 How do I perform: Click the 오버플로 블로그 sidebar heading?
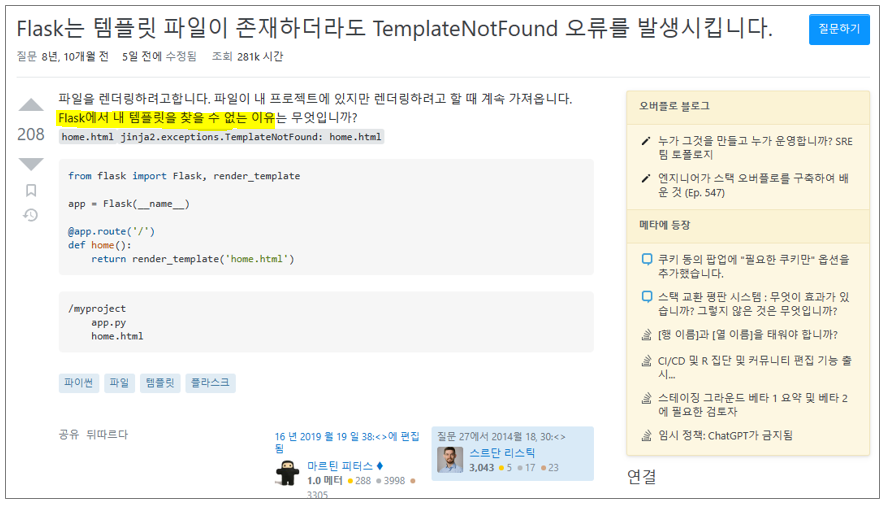click(x=674, y=106)
